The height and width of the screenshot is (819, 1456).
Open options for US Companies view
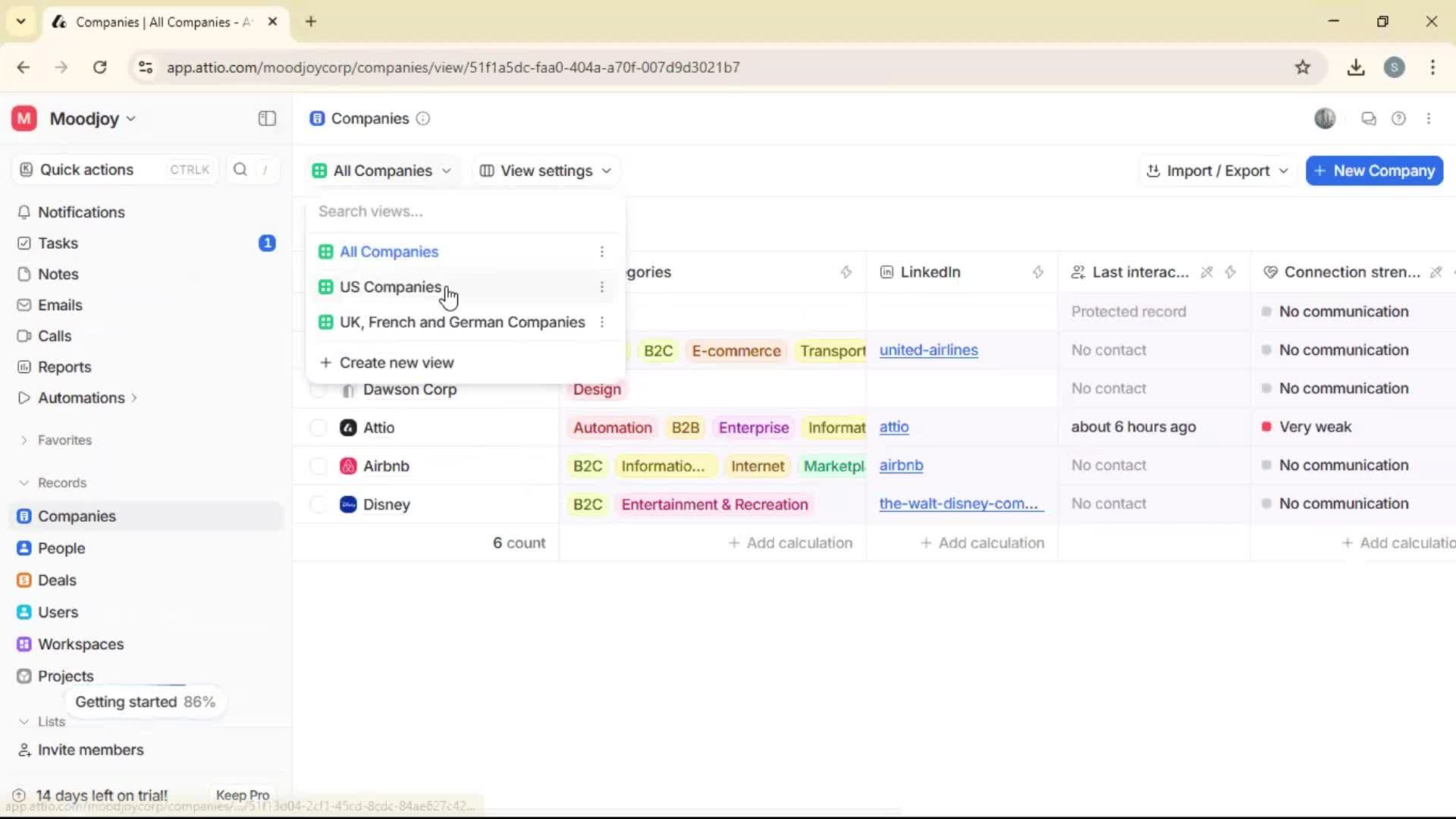(x=602, y=287)
